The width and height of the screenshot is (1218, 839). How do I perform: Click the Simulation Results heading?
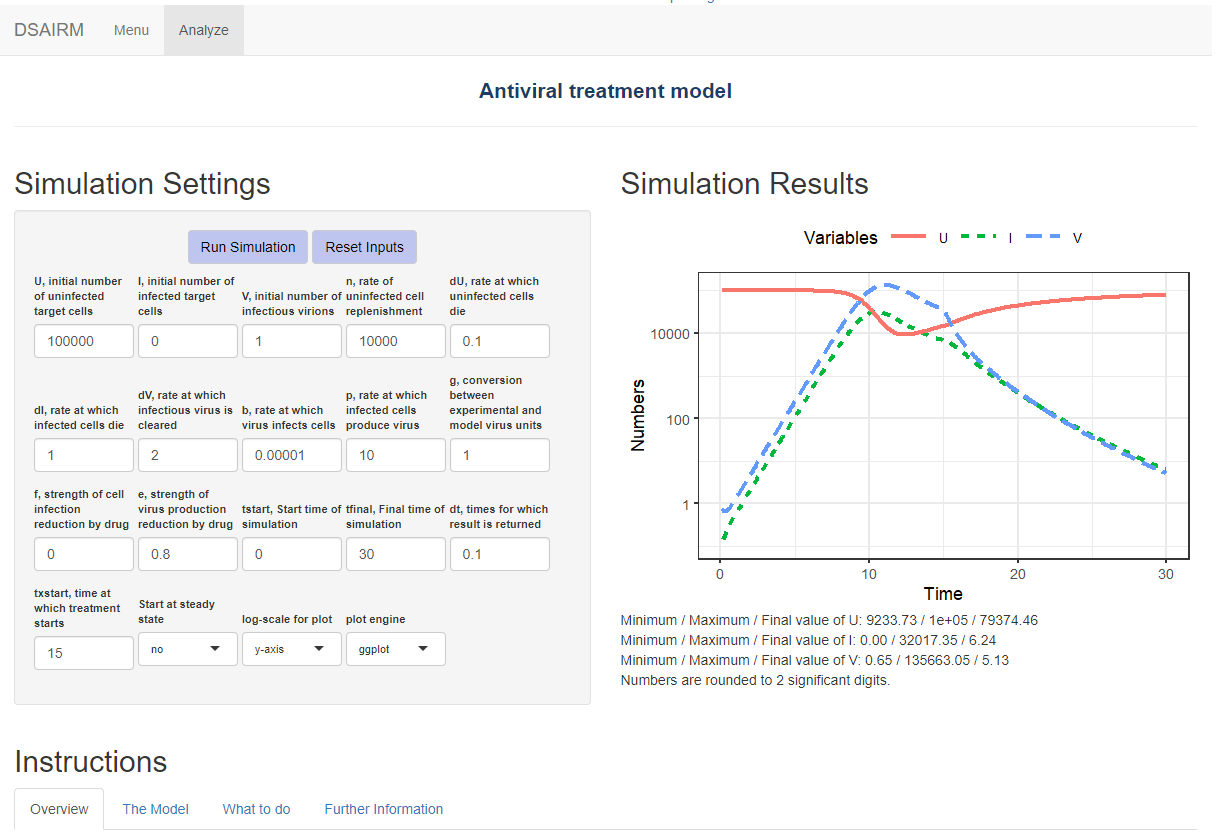point(744,184)
